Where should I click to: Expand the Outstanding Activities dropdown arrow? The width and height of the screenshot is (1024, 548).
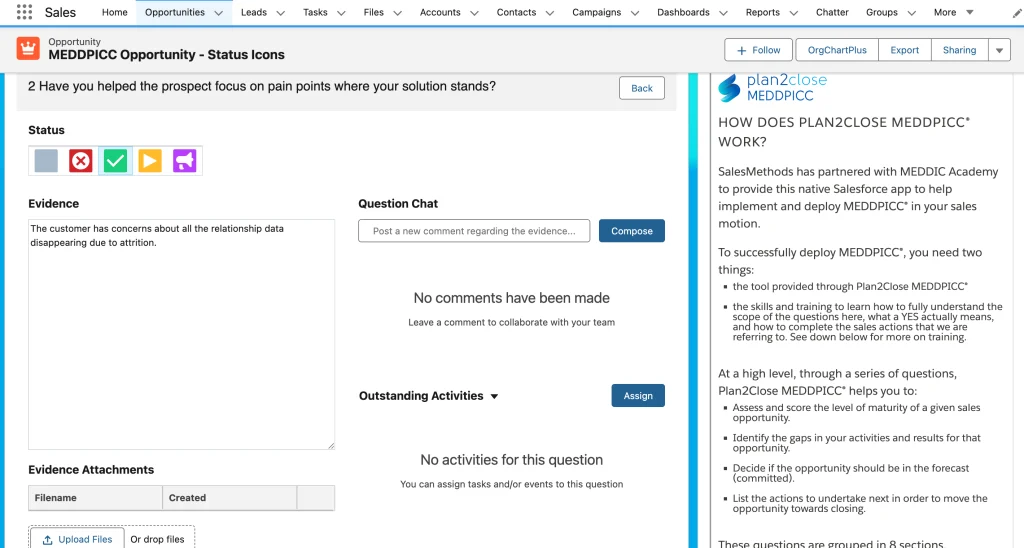(494, 397)
